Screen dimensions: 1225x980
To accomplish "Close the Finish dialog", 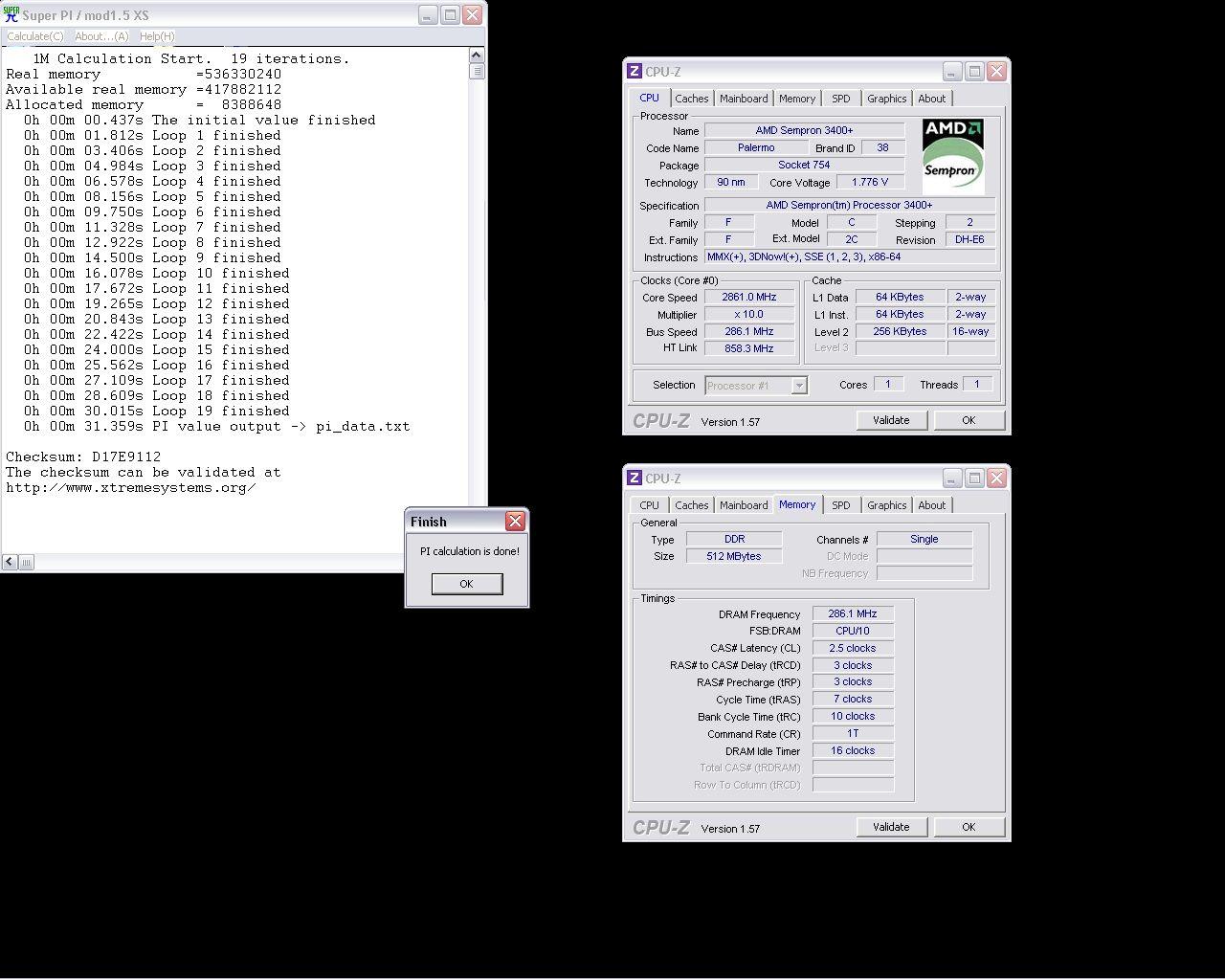I will (x=515, y=521).
